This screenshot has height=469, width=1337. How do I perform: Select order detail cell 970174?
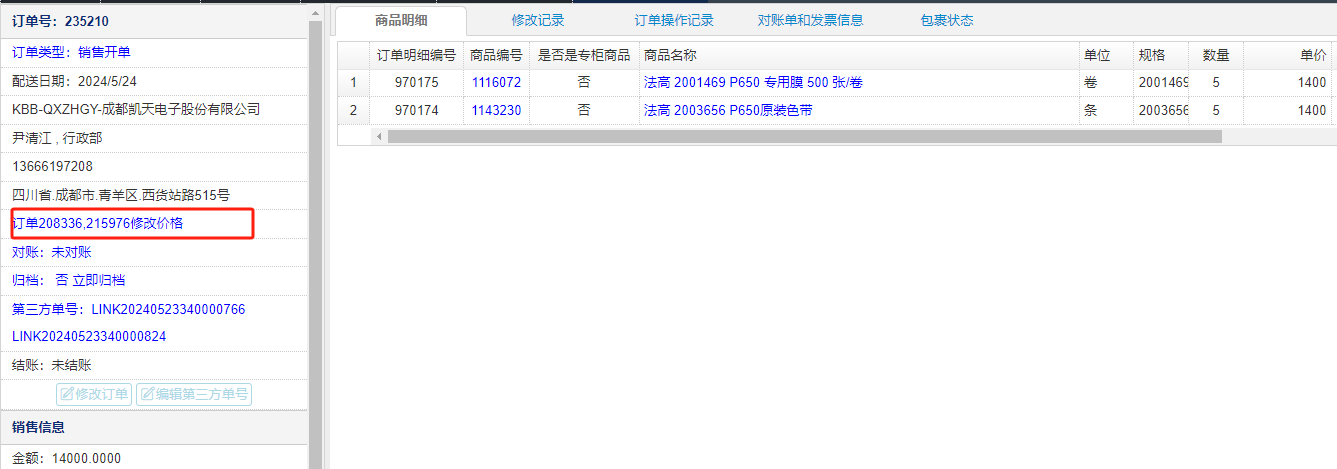(x=416, y=111)
